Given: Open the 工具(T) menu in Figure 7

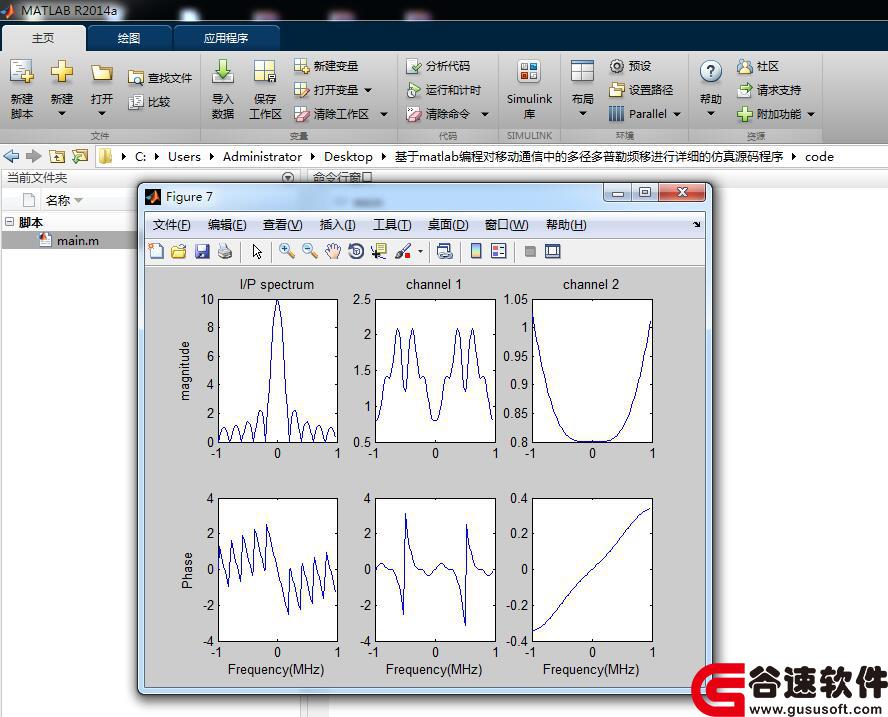Looking at the screenshot, I should [x=392, y=225].
